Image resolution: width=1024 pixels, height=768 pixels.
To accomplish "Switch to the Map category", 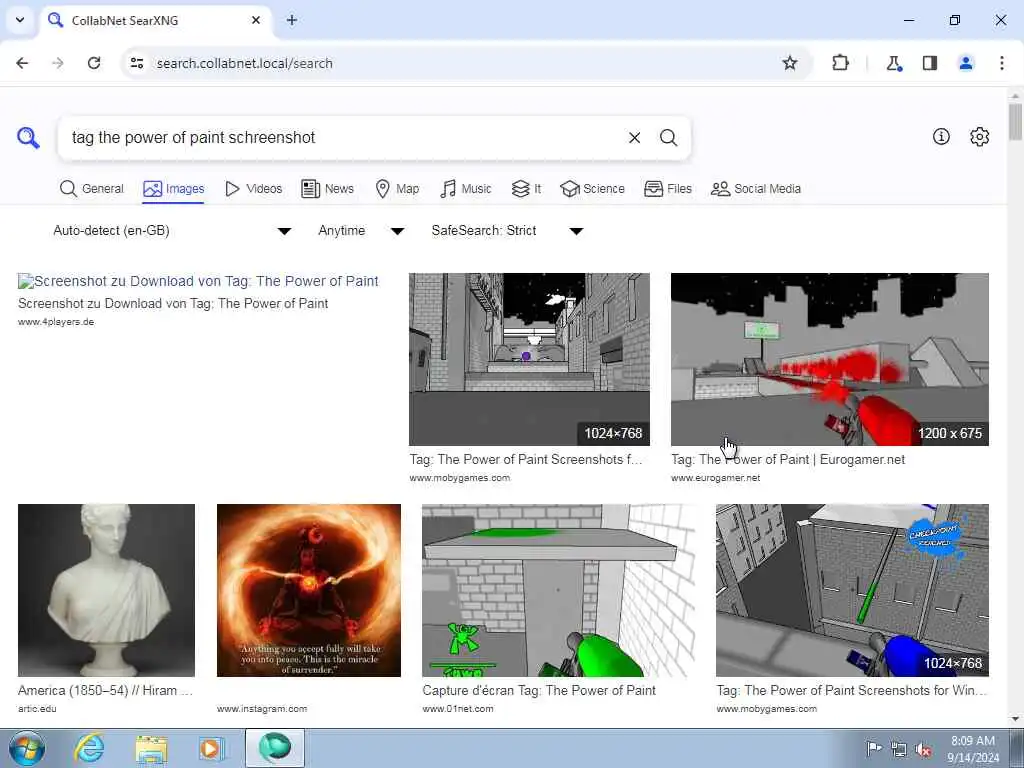I will tap(397, 189).
